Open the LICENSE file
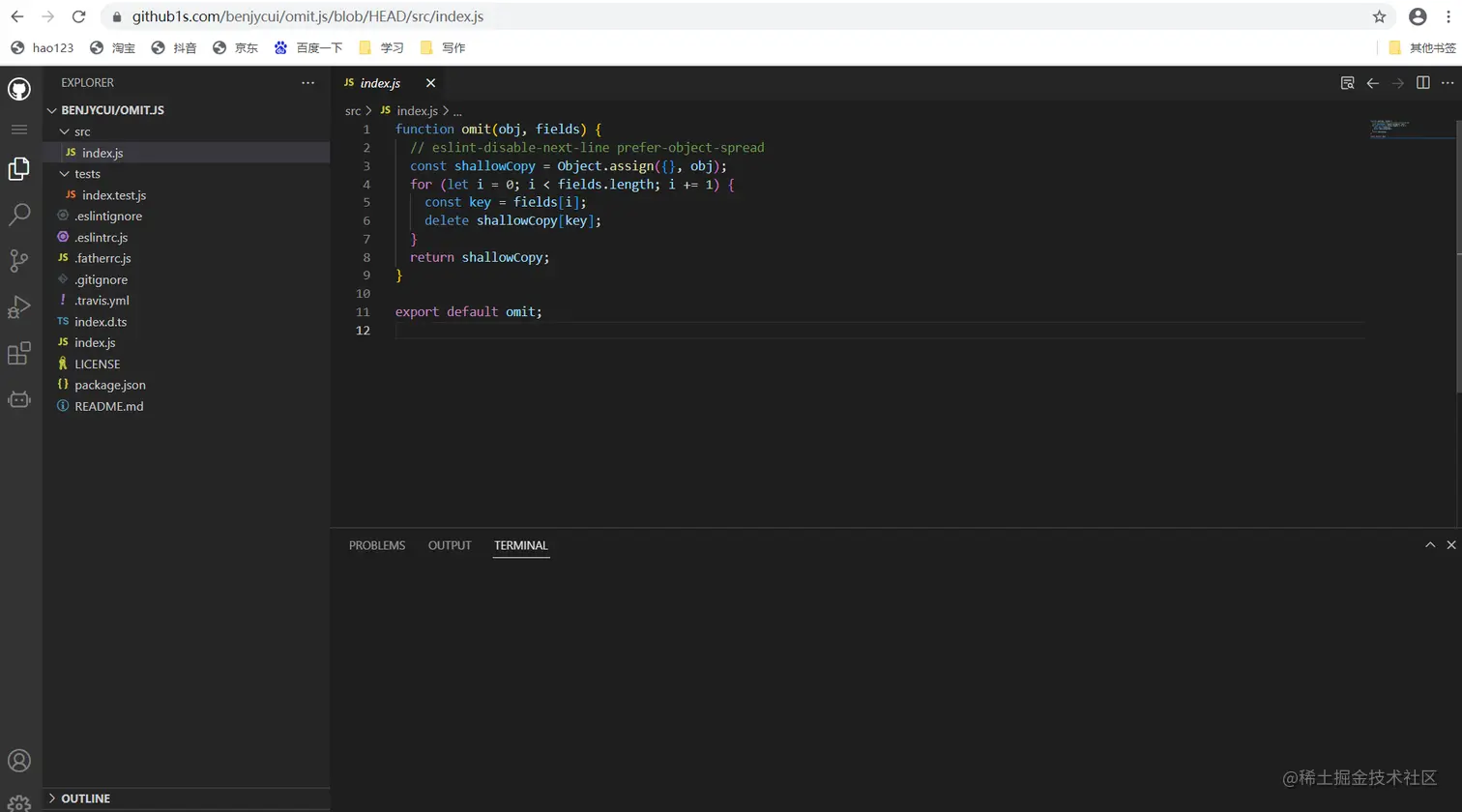Viewport: 1462px width, 812px height. (x=187, y=364)
